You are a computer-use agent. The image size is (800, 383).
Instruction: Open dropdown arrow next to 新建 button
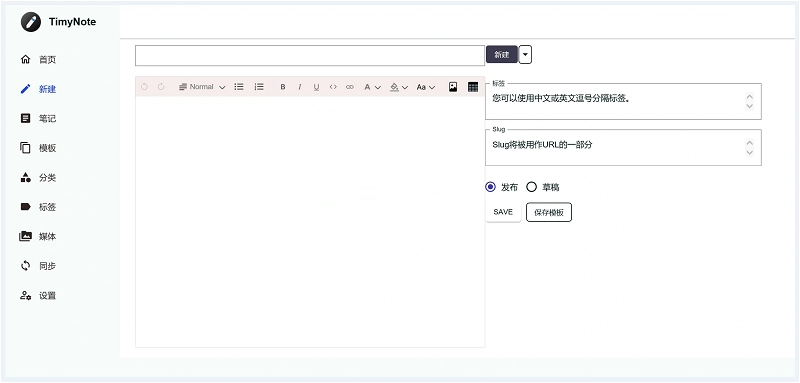526,55
